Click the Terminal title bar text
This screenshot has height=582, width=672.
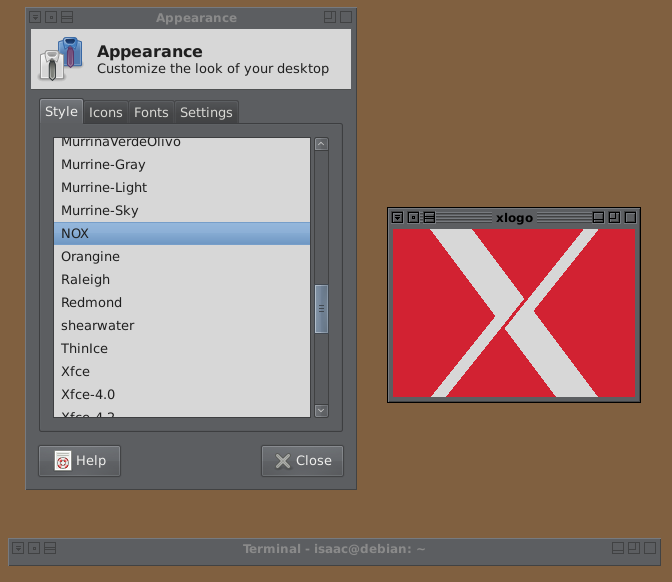coord(334,549)
